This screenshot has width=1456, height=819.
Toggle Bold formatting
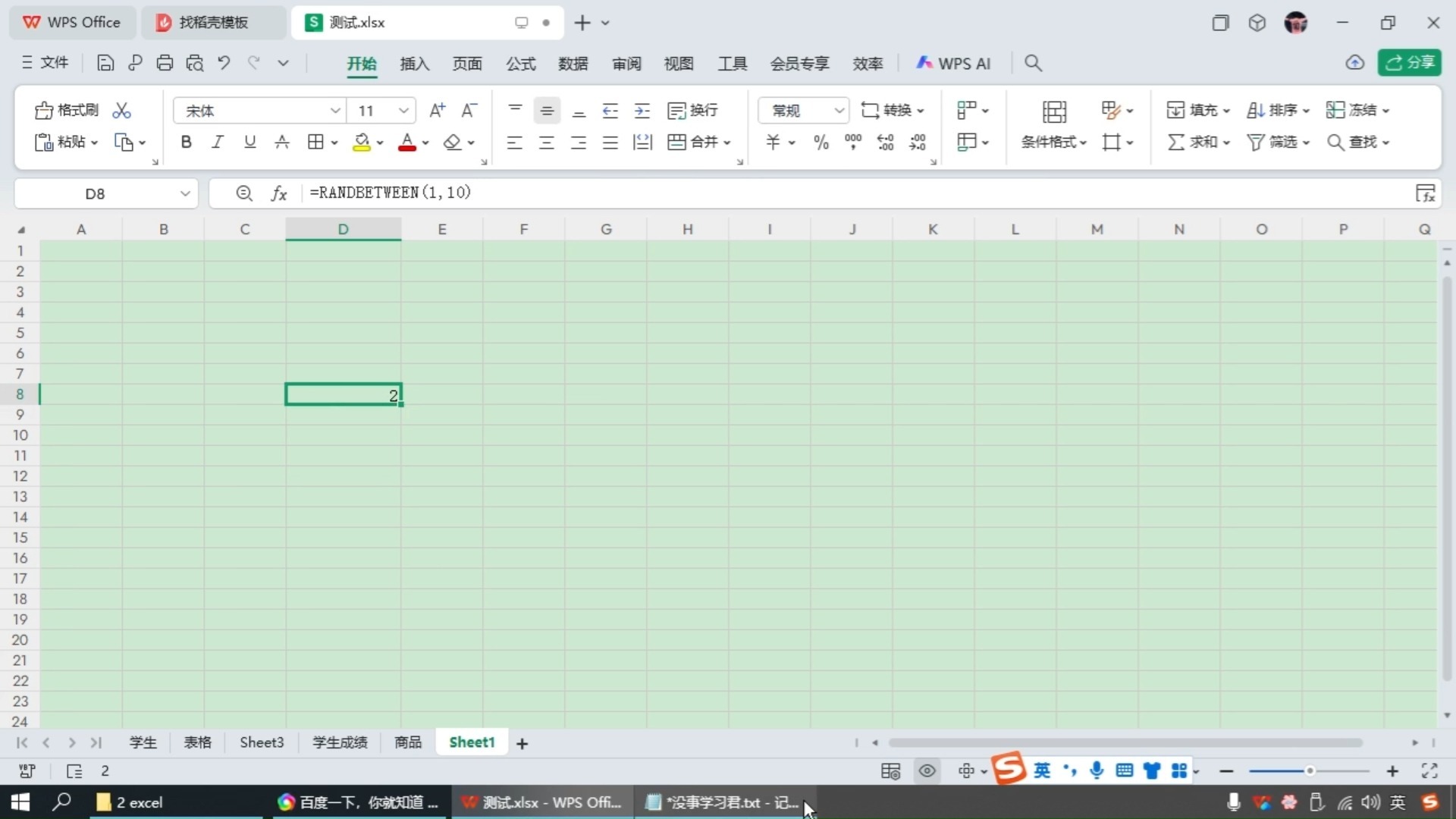[x=186, y=142]
